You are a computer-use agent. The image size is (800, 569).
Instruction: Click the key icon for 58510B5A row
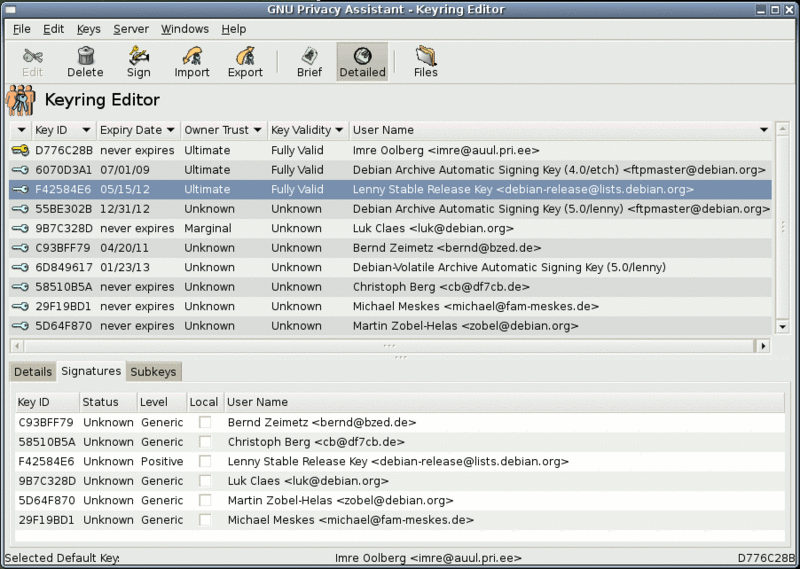pos(20,287)
